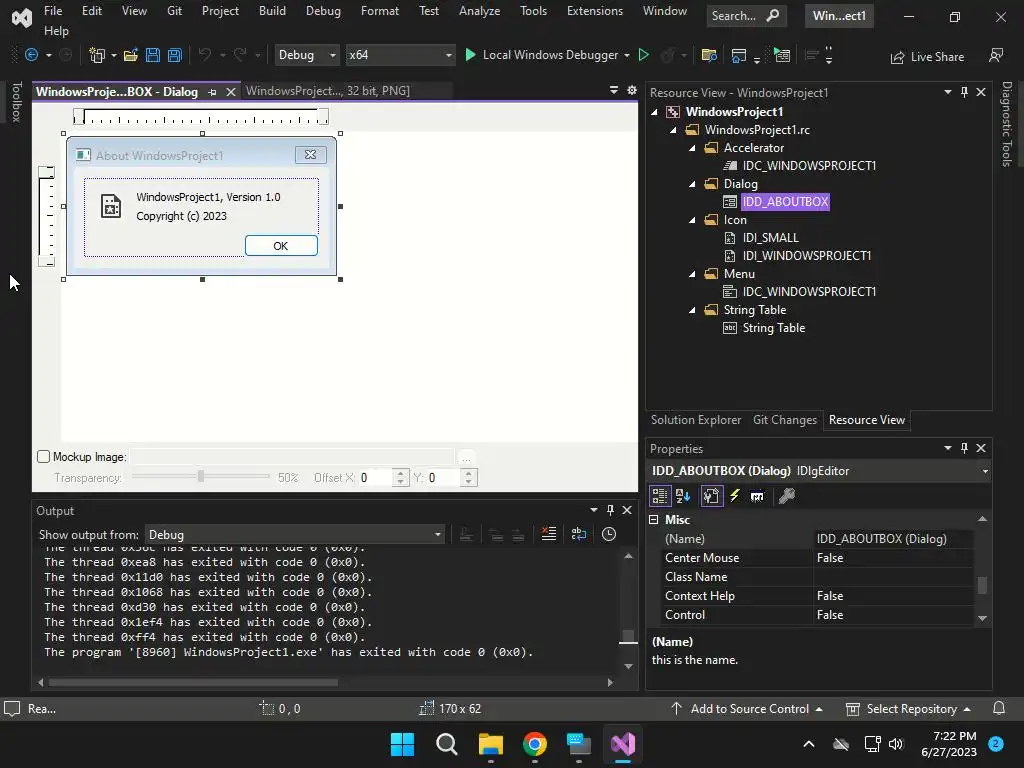Open the Toolbox side tab
The width and height of the screenshot is (1024, 768).
pos(16,102)
